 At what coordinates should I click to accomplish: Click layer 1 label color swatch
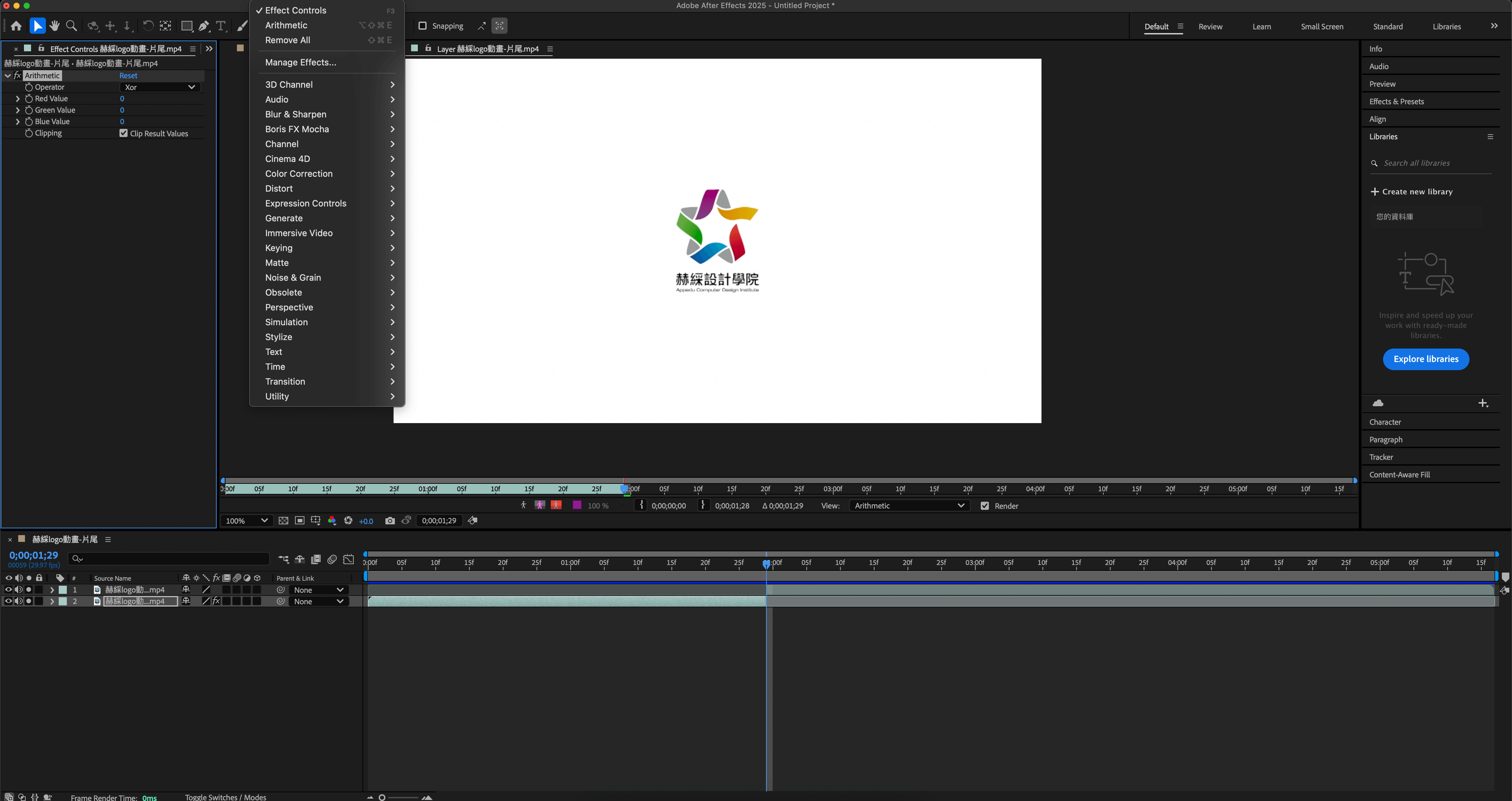(63, 590)
